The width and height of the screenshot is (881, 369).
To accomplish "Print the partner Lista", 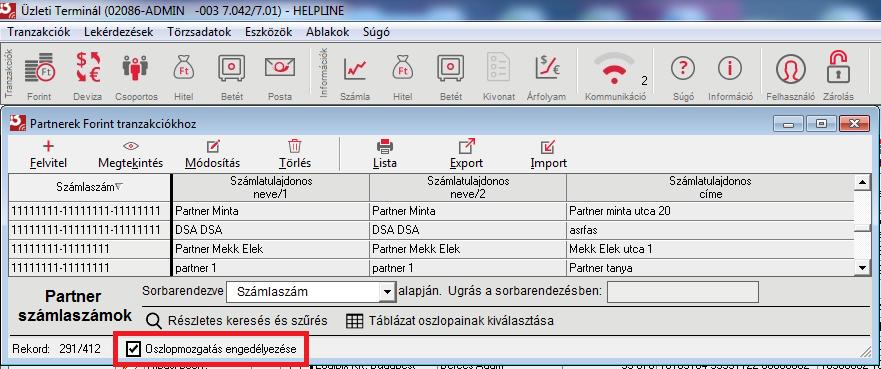I will click(384, 154).
